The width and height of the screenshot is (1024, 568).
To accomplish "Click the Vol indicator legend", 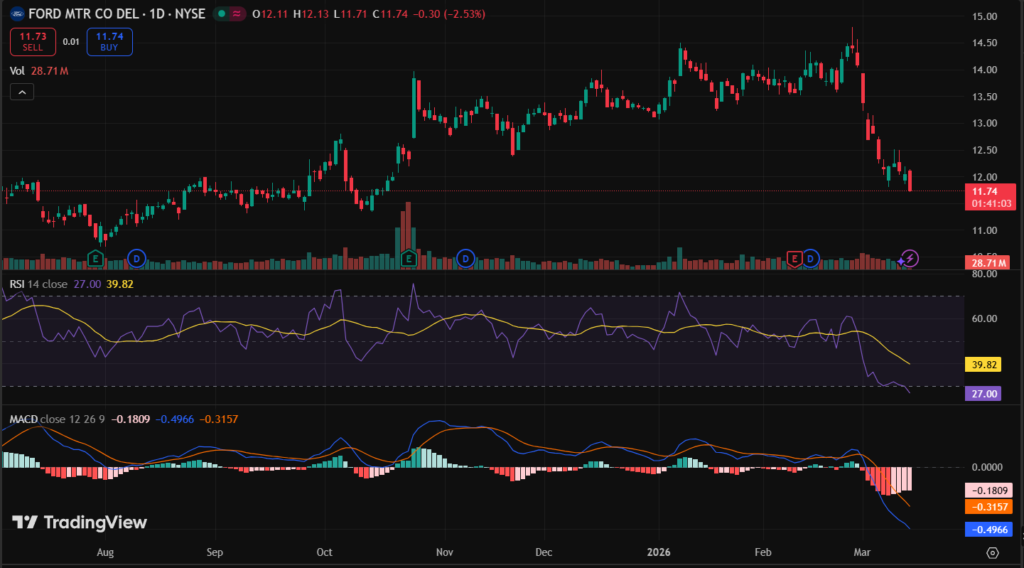I will 17,71.
